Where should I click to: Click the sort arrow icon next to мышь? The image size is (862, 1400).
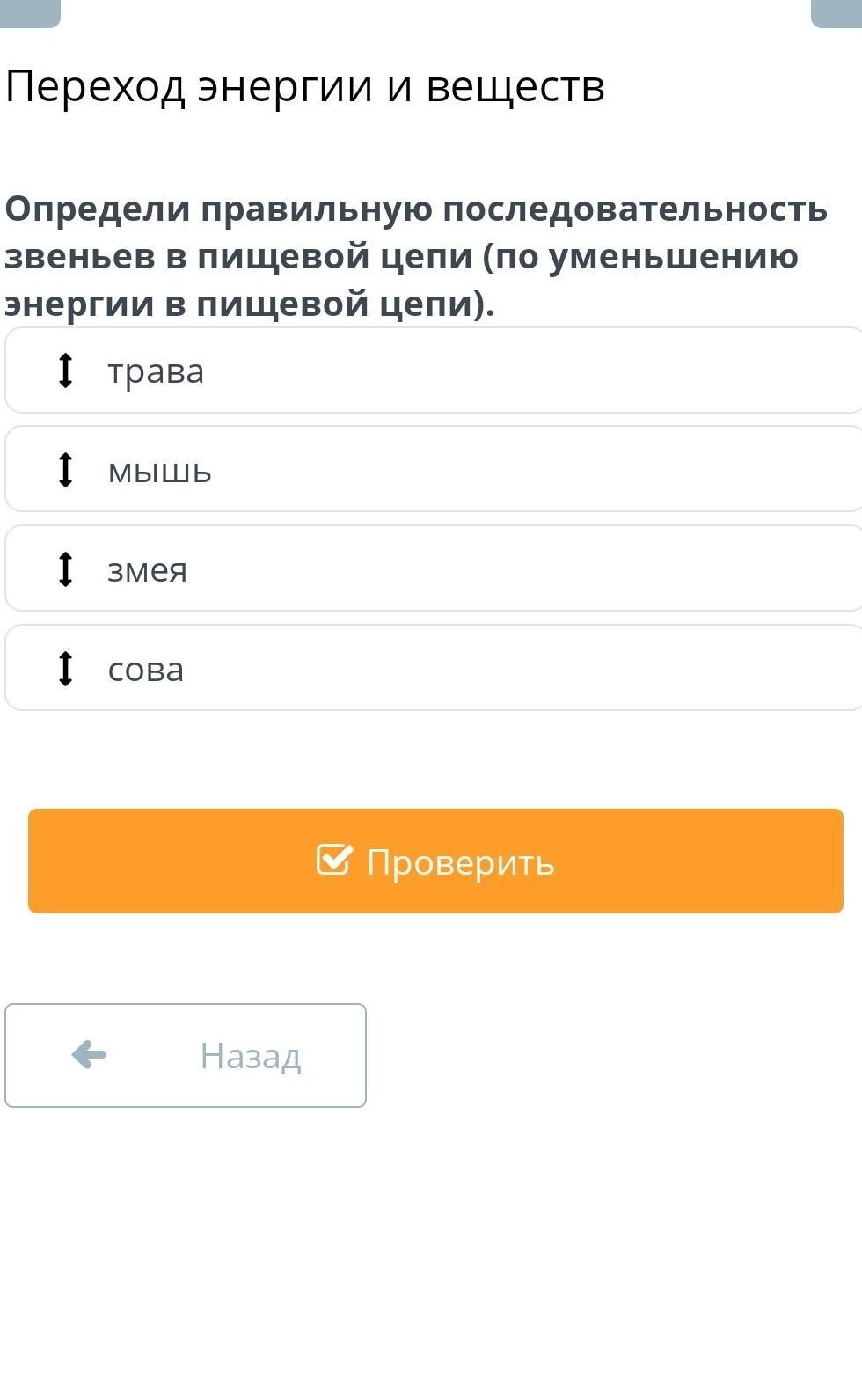pyautogui.click(x=65, y=470)
